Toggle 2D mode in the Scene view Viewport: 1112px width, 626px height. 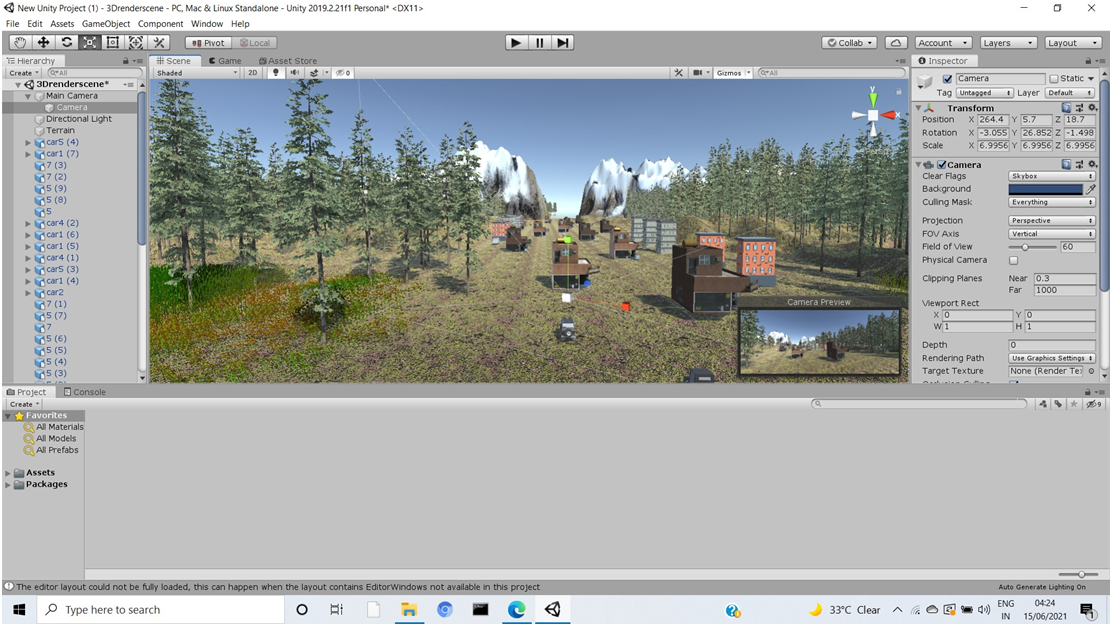coord(252,72)
